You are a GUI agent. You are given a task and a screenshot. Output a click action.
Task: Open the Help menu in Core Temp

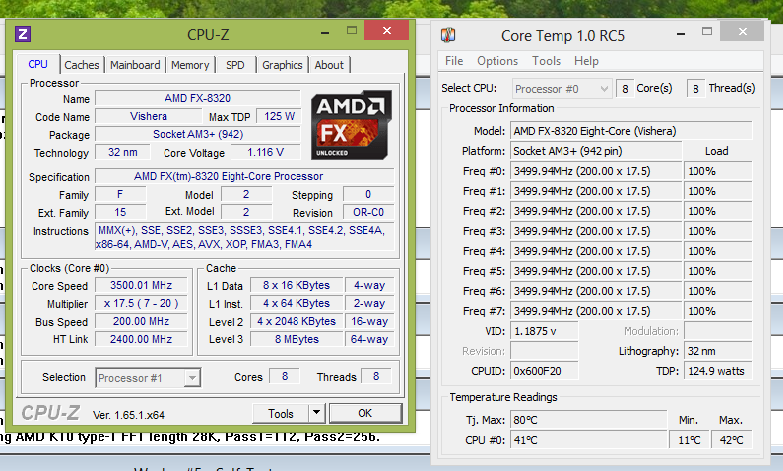point(586,61)
